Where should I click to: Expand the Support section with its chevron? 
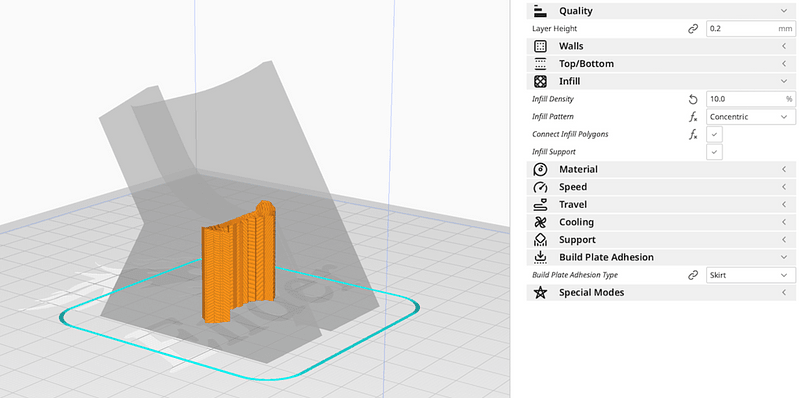(784, 240)
